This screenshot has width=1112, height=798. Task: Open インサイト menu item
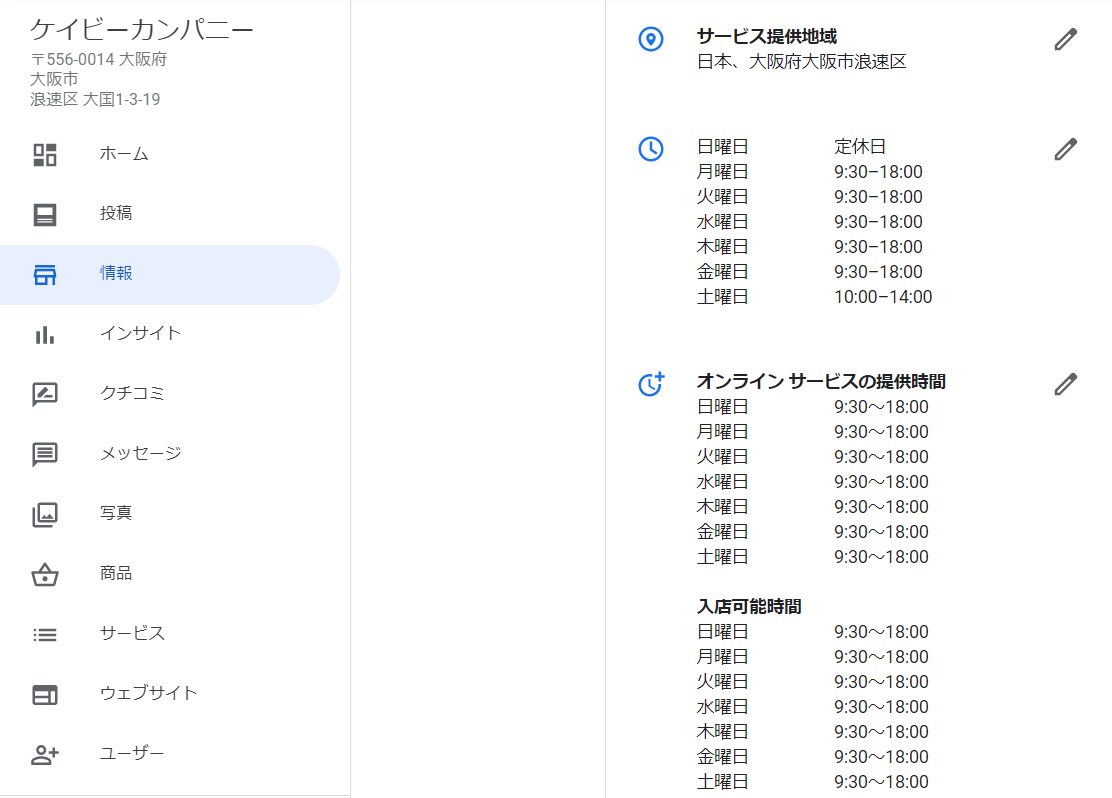tap(170, 335)
